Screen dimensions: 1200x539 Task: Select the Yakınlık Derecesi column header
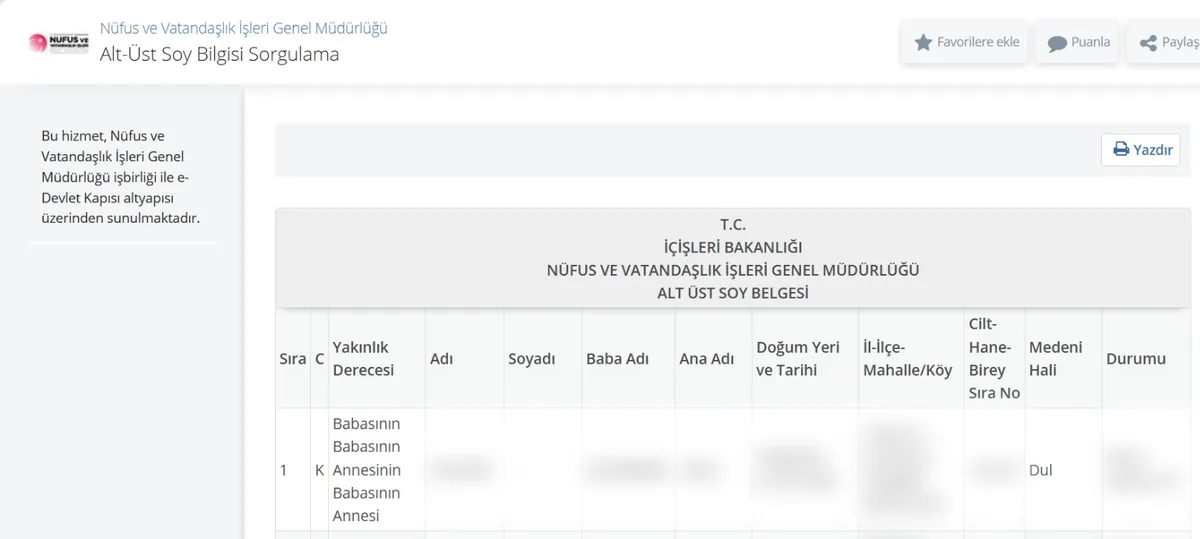377,358
